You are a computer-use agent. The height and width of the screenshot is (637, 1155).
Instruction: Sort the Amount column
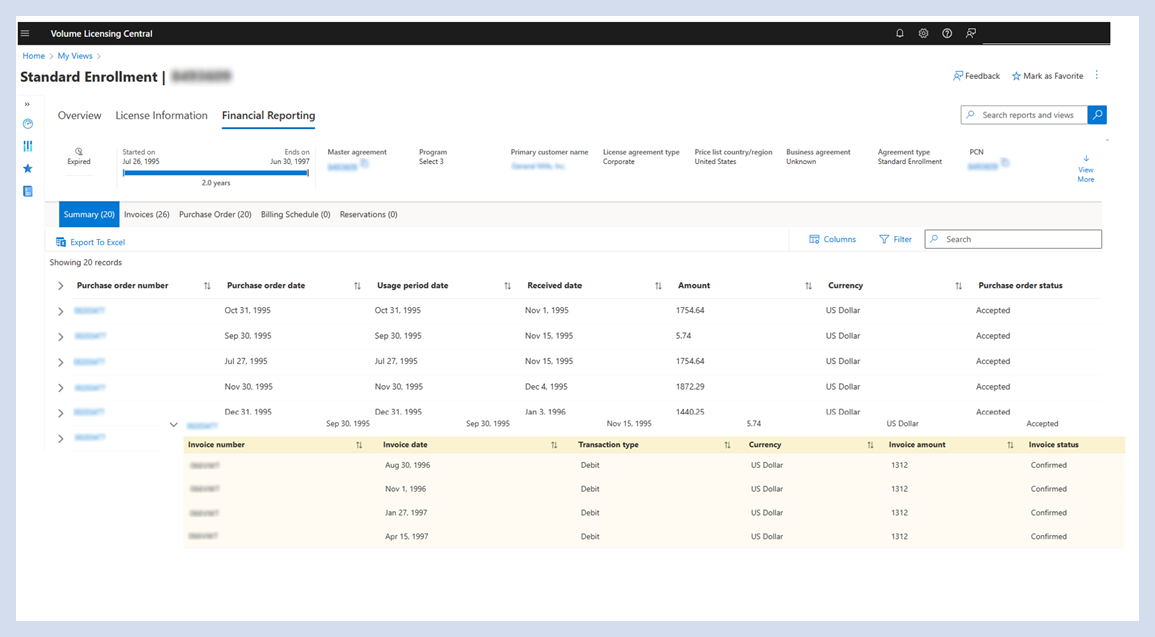click(808, 286)
